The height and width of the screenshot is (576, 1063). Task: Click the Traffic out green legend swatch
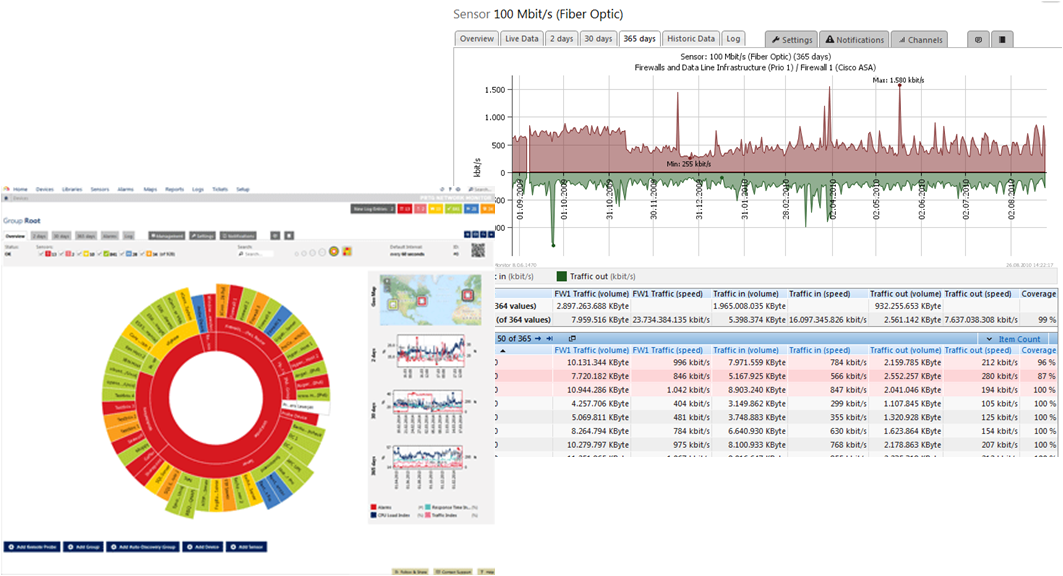tap(562, 276)
